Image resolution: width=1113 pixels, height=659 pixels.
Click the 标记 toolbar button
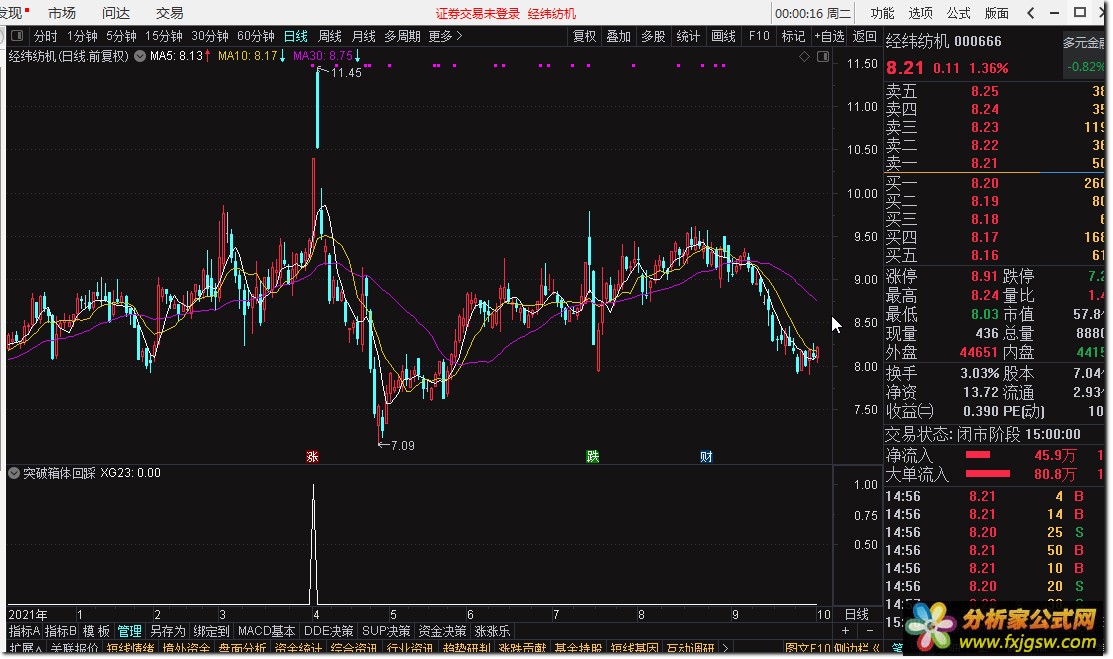tap(793, 36)
